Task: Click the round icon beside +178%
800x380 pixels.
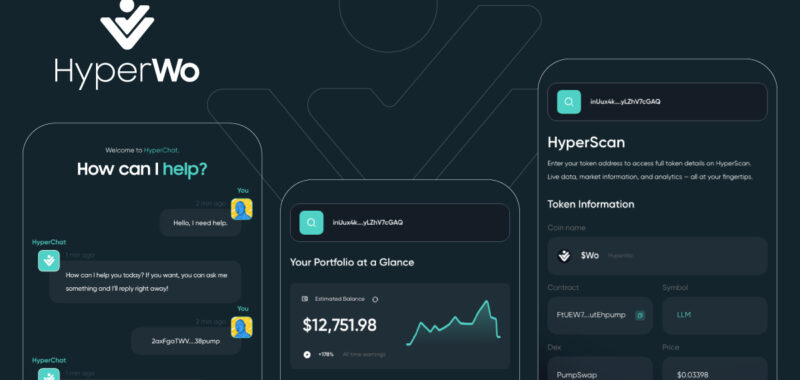Action: click(x=307, y=354)
